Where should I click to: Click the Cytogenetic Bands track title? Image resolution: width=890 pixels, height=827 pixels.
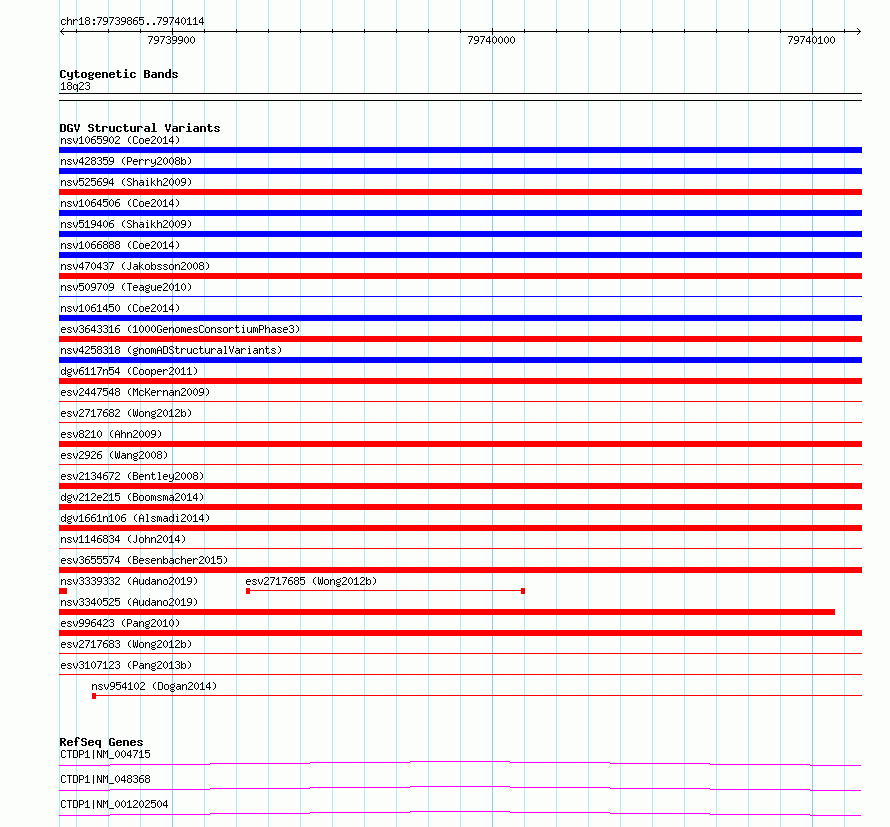point(119,74)
